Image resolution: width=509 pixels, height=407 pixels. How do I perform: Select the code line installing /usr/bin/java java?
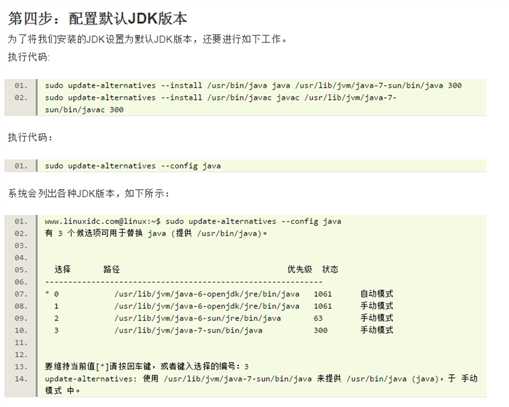pyautogui.click(x=253, y=85)
